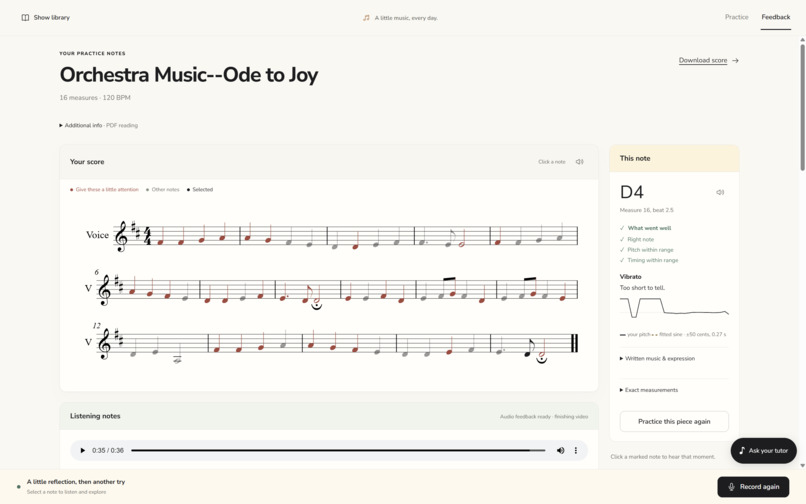This screenshot has height=504, width=806.
Task: Click the page vertical scrollbar
Action: coord(802,107)
